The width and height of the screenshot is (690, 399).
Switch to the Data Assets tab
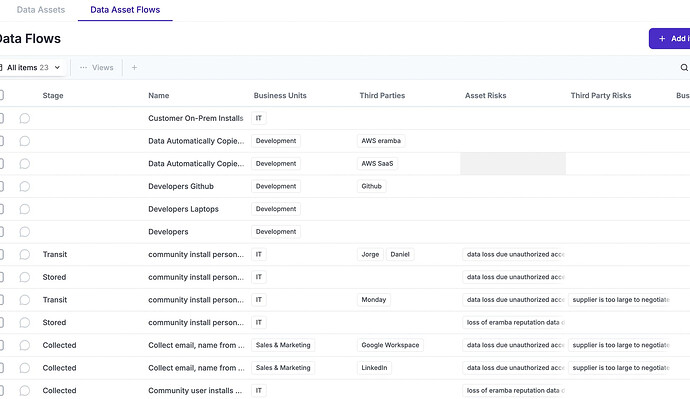click(x=40, y=10)
